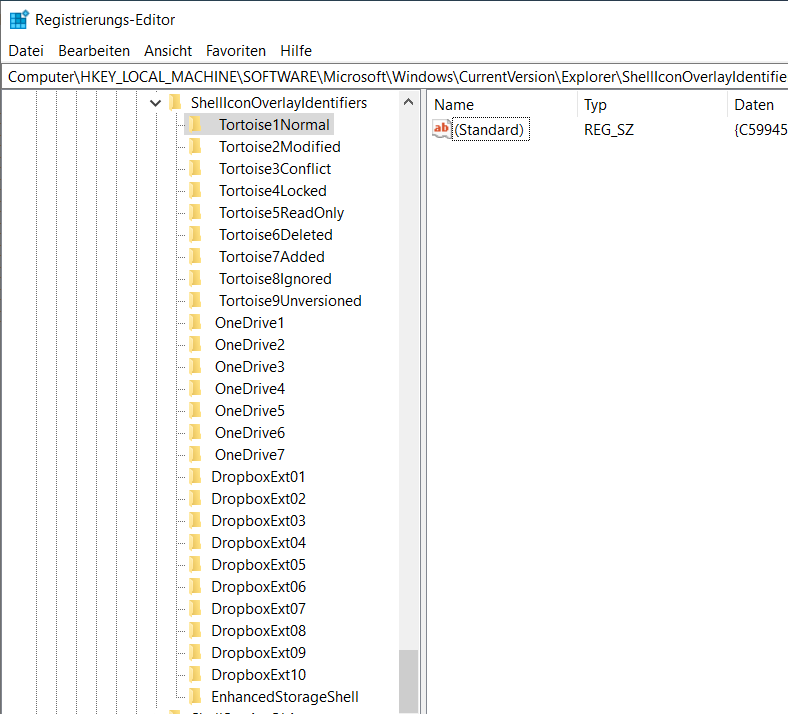
Task: Open the Favoriten menu
Action: [x=236, y=50]
